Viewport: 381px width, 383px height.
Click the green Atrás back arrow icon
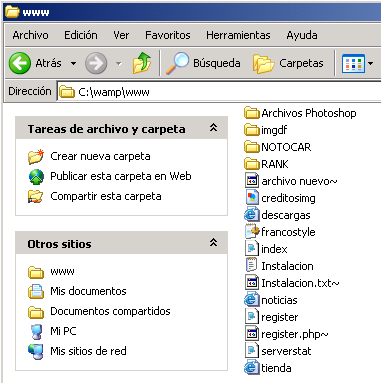pos(20,63)
